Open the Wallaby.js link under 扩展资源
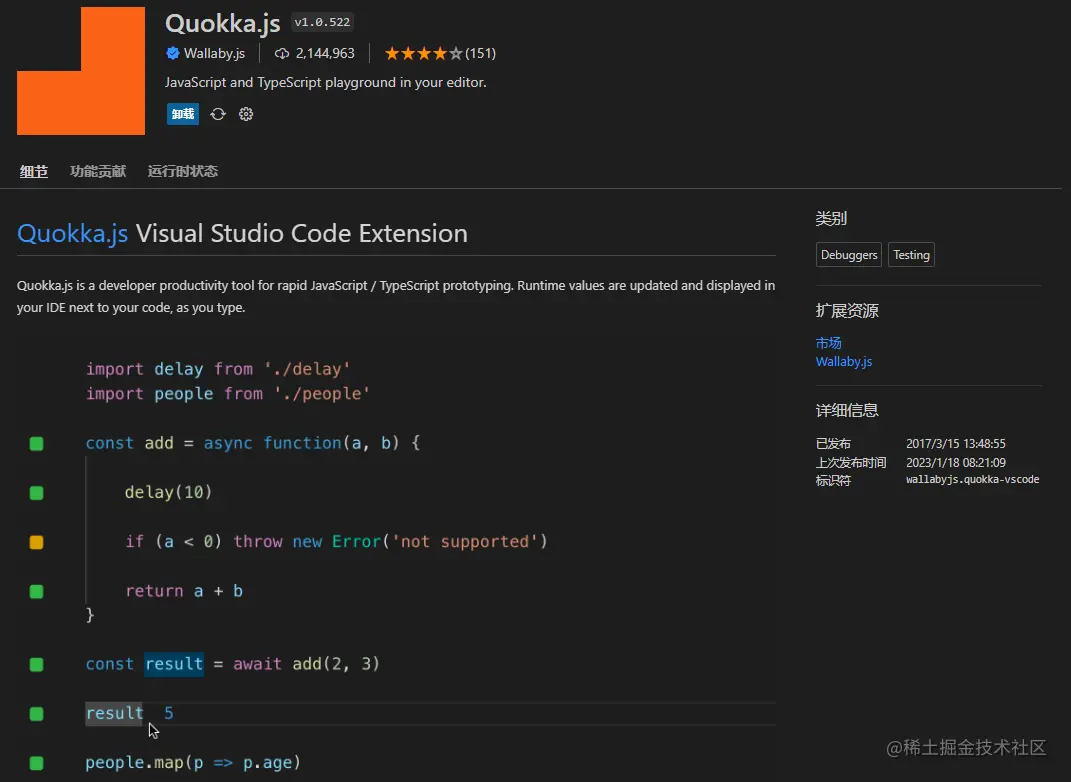Screen dimensions: 1071x782 pyautogui.click(x=844, y=361)
